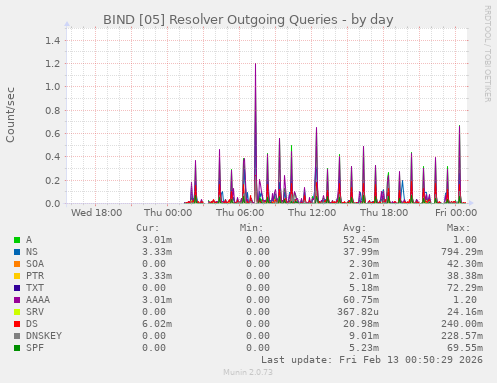Click the '1.4' y-axis tick label
Image resolution: width=497 pixels, height=383 pixels.
(x=53, y=40)
